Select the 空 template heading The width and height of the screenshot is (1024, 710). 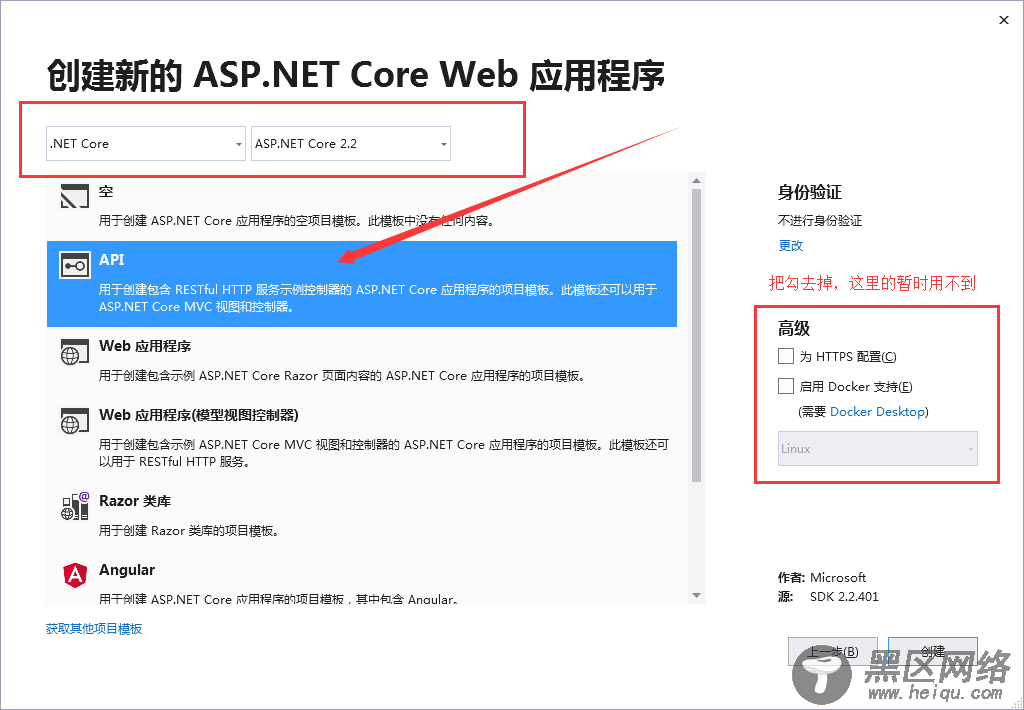click(x=106, y=191)
